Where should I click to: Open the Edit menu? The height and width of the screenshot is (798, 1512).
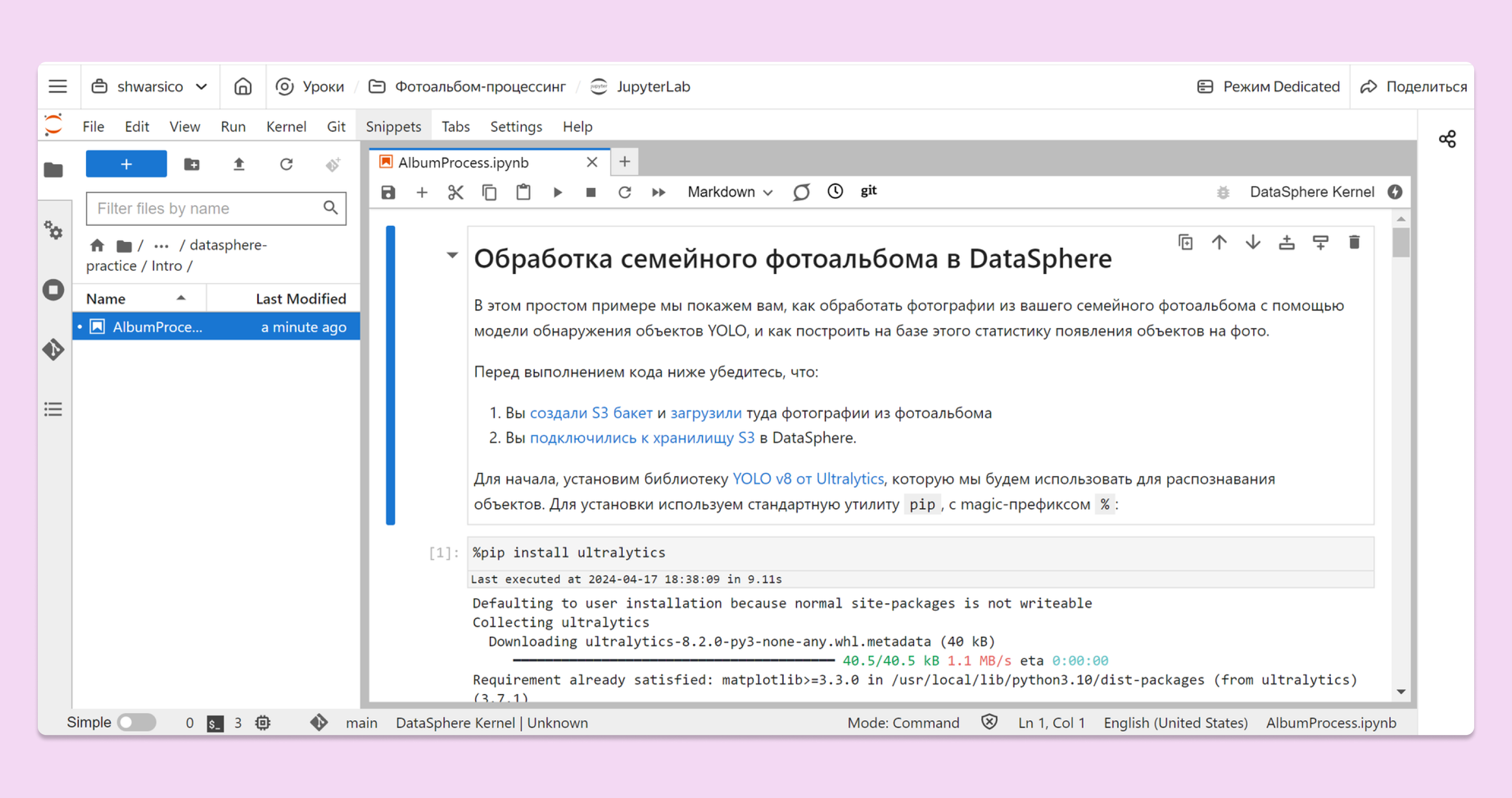click(136, 127)
